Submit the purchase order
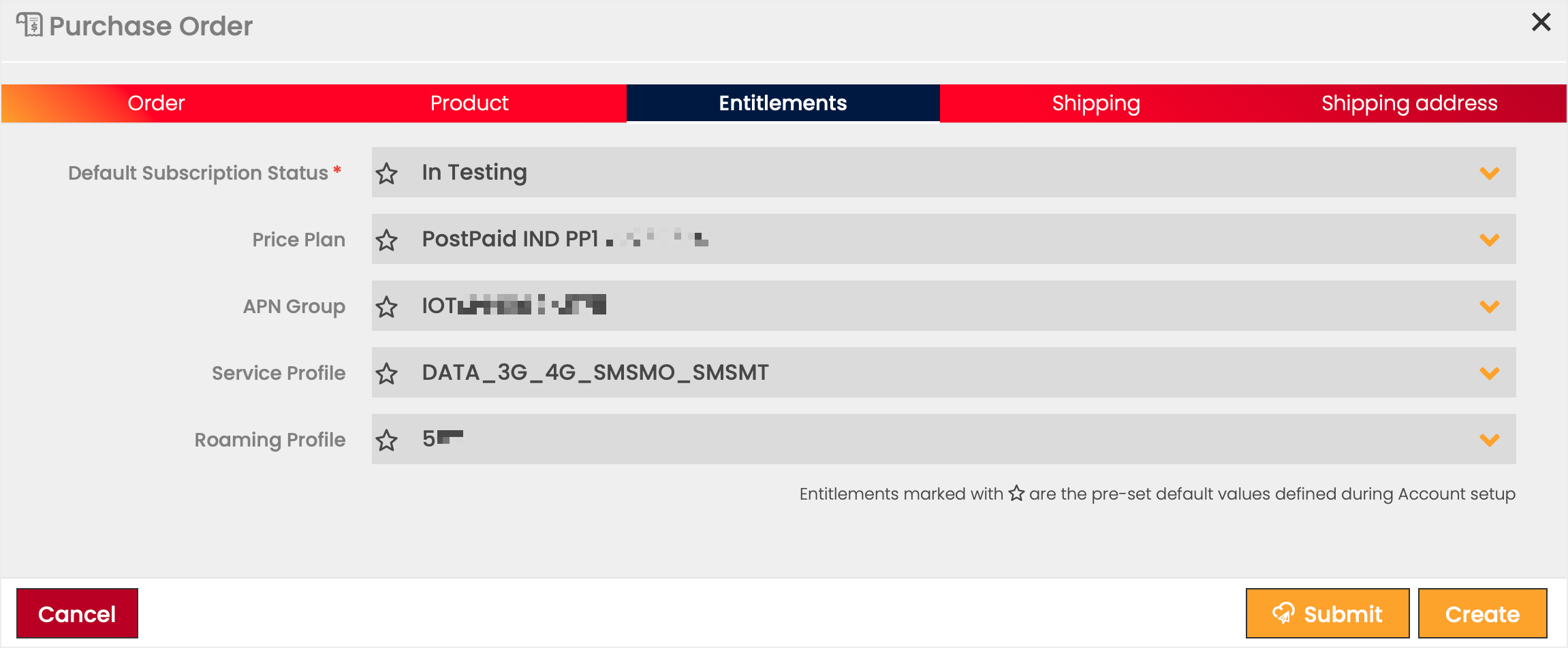1568x648 pixels. pyautogui.click(x=1328, y=613)
